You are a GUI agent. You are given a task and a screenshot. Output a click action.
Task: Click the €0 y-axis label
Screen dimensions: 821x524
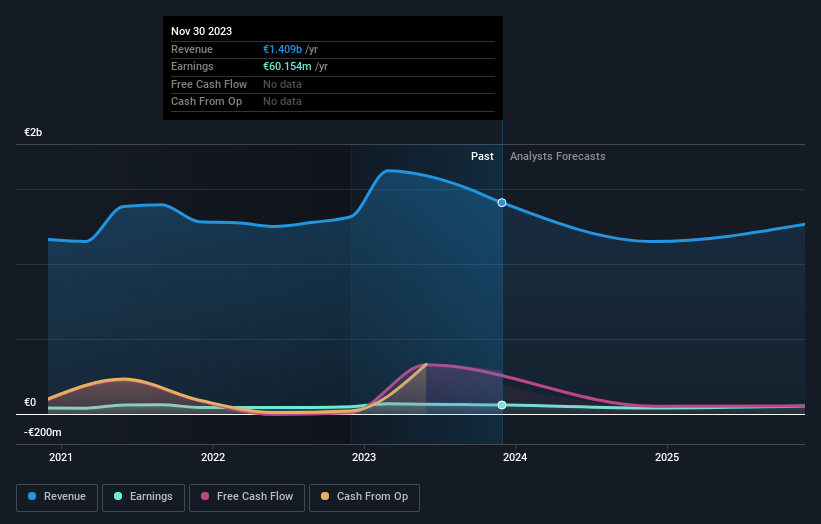(x=30, y=403)
